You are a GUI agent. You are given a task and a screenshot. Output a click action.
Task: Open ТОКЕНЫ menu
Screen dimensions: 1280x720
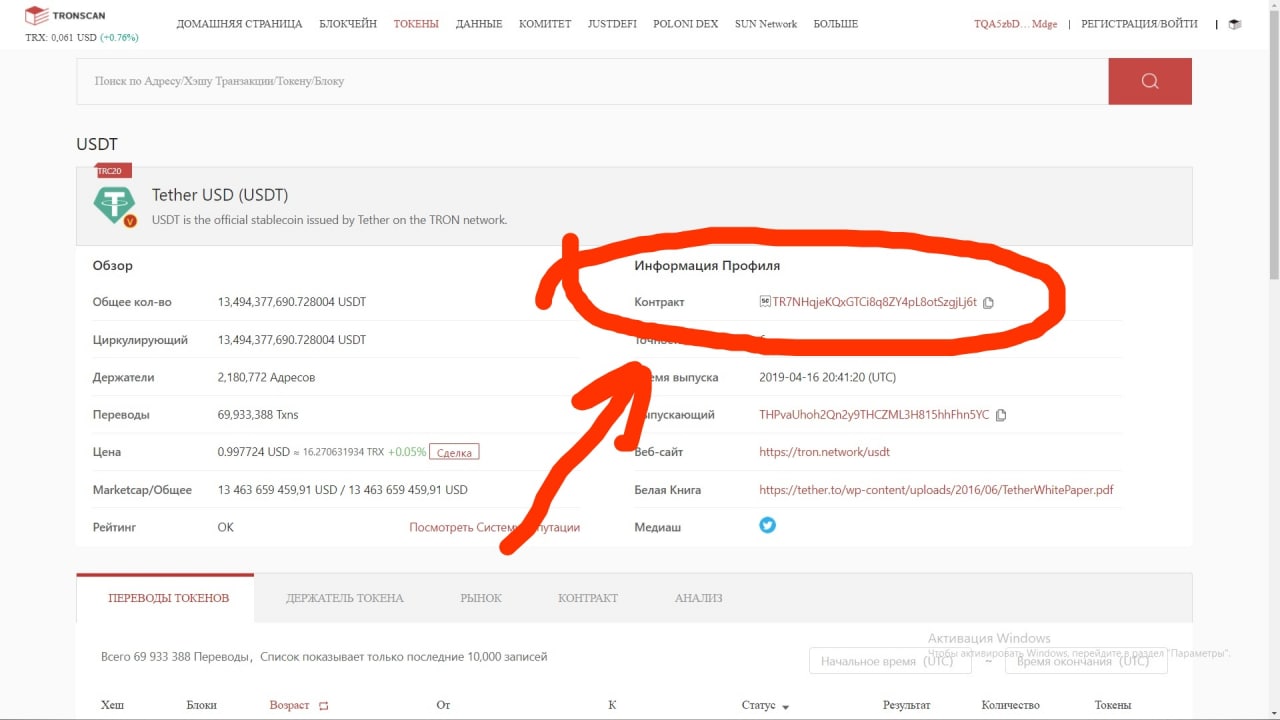416,24
